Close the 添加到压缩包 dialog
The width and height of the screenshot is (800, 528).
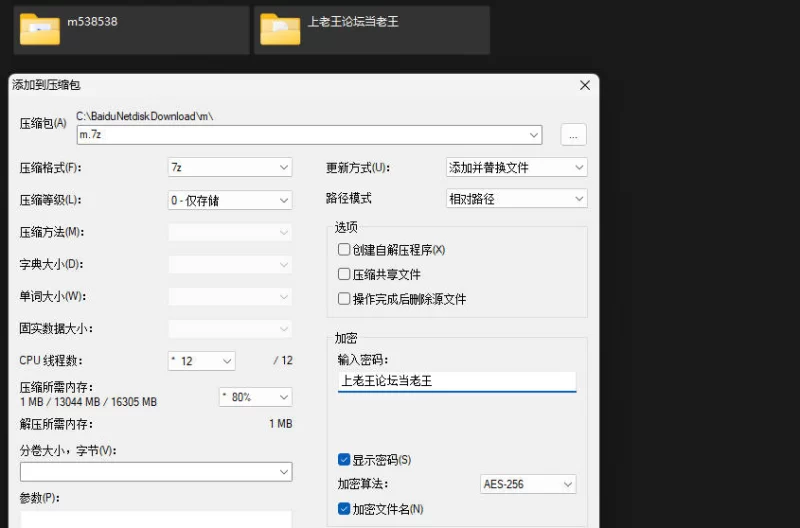click(x=585, y=85)
